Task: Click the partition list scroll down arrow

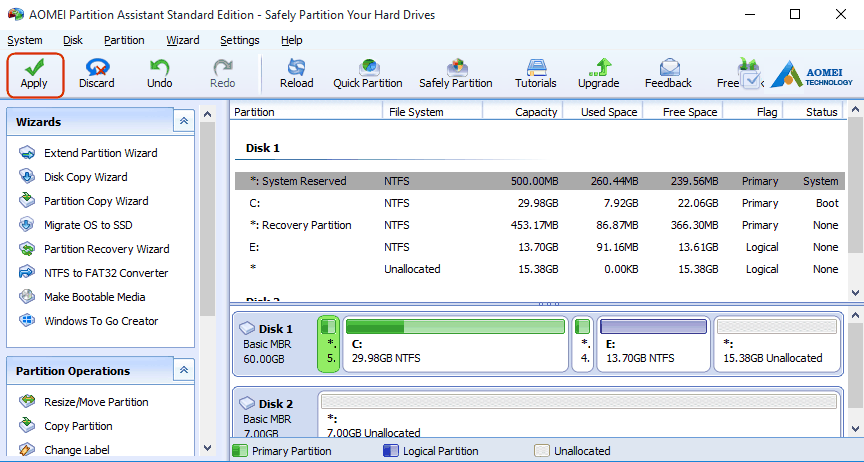Action: [855, 293]
